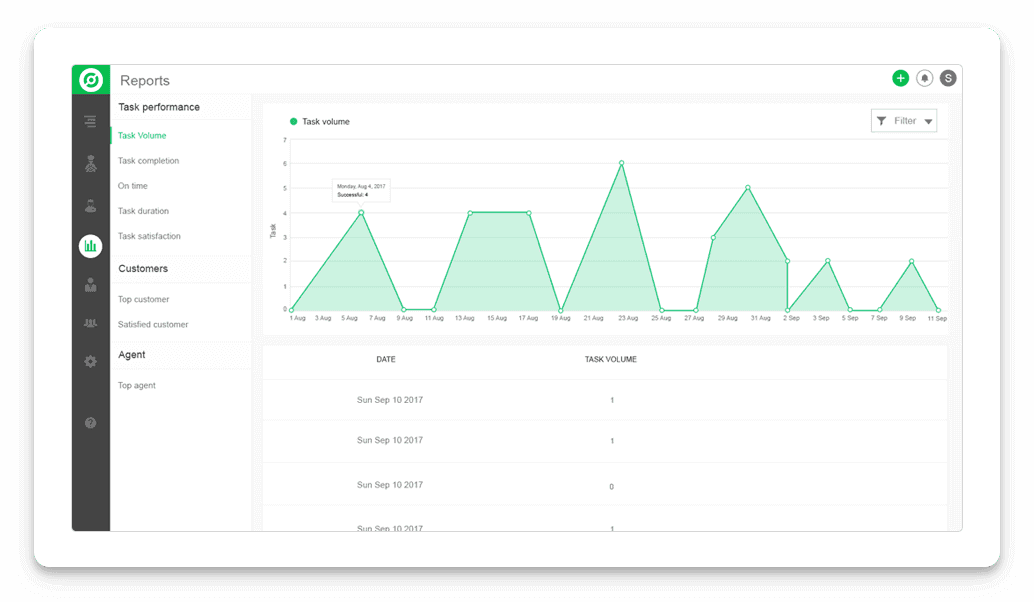Select Task Volume report
The image size is (1034, 602).
[x=142, y=135]
